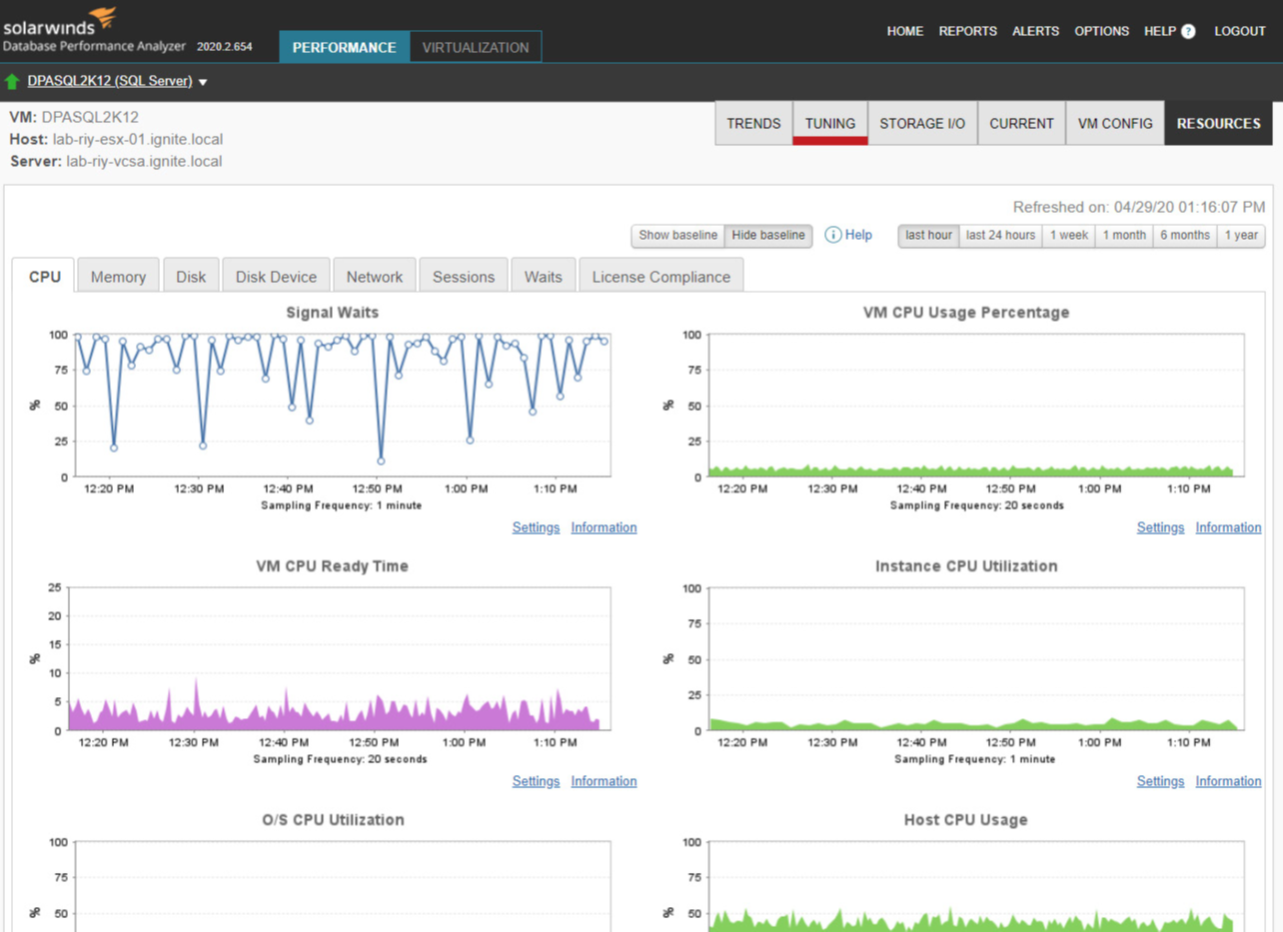Open Settings for VM CPU Usage Percentage
The image size is (1283, 932).
point(1160,527)
